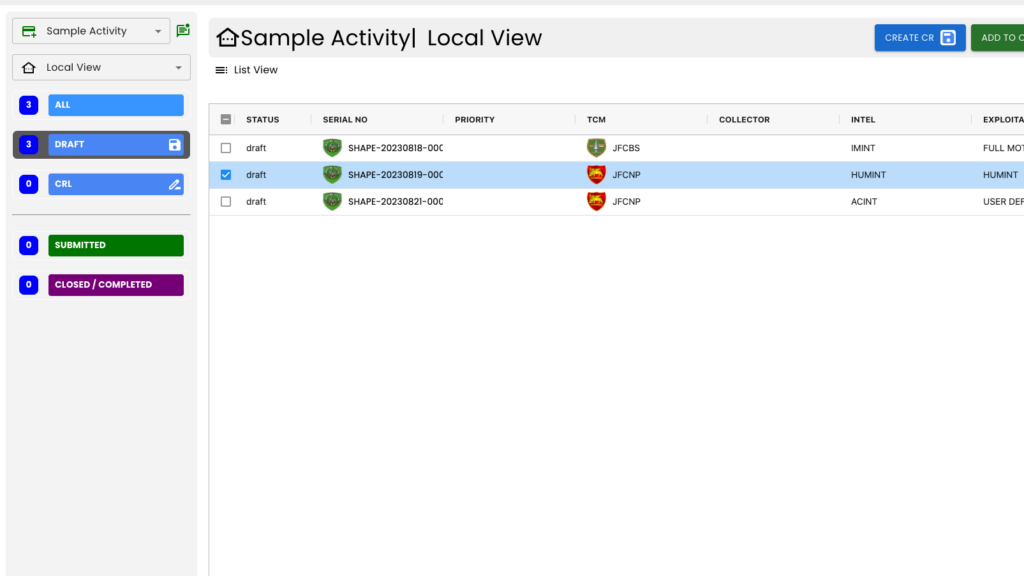Open the Sample Activity dropdown
Image resolution: width=1024 pixels, height=576 pixels.
tap(91, 31)
